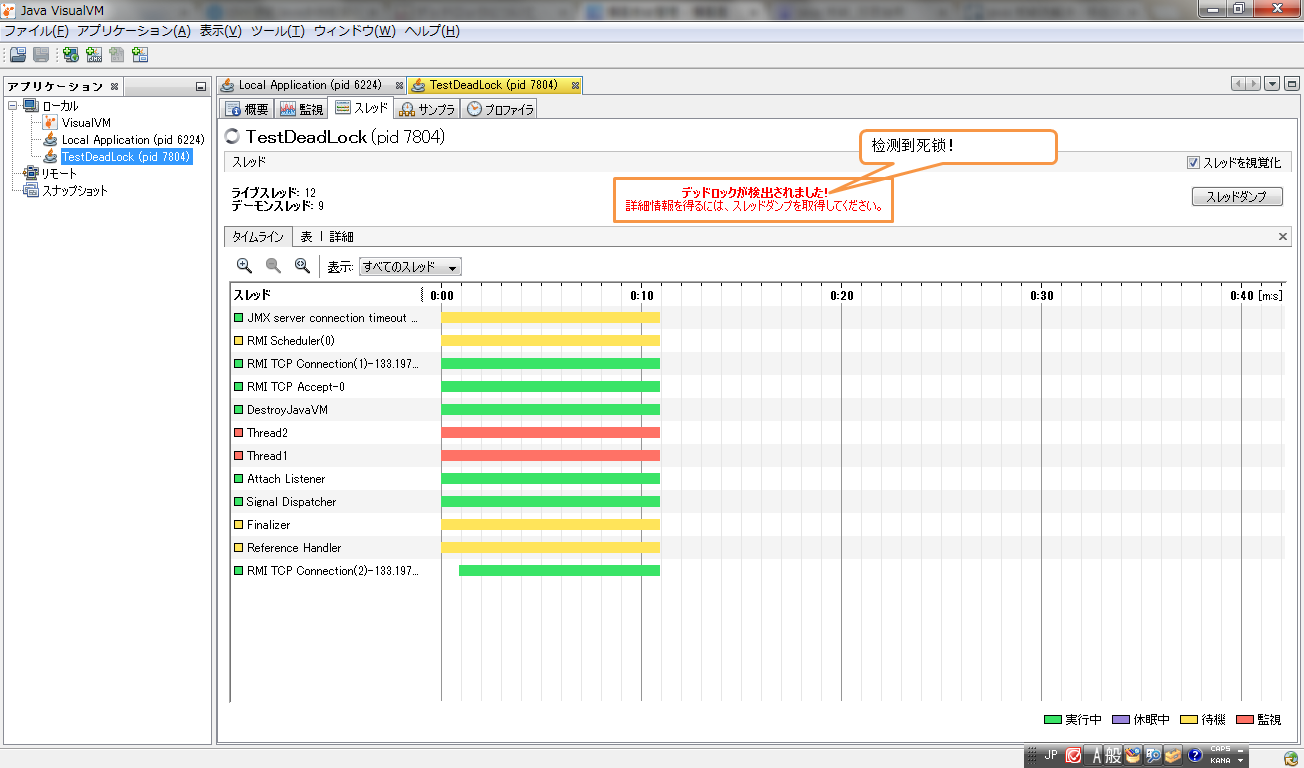Click the スレッドダンプ button
1304x768 pixels.
1237,197
